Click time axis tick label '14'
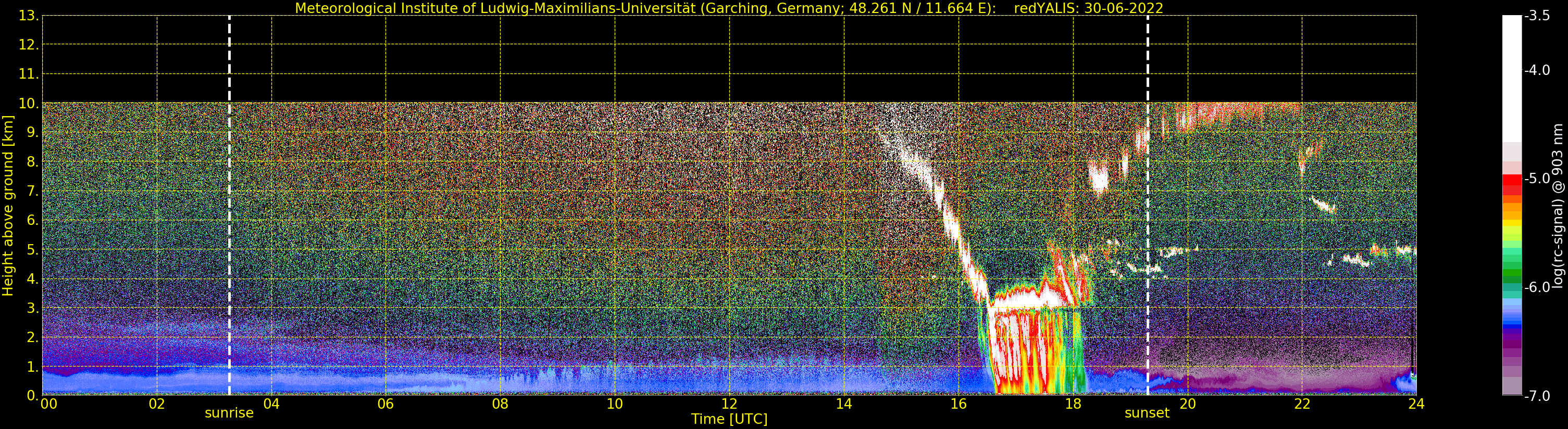 pos(844,404)
